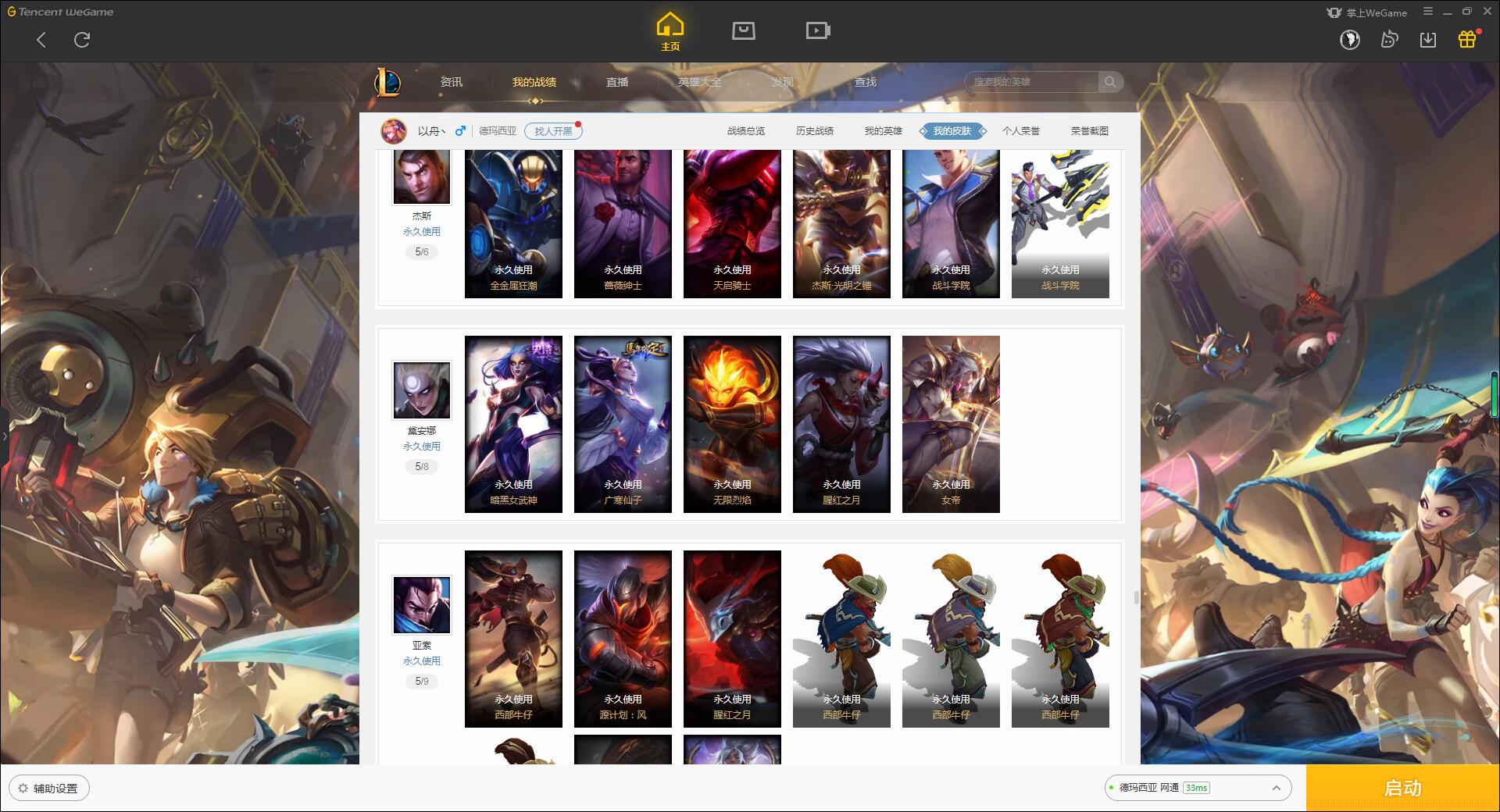This screenshot has width=1500, height=812.
Task: Open the 主页 home icon
Action: [x=670, y=32]
